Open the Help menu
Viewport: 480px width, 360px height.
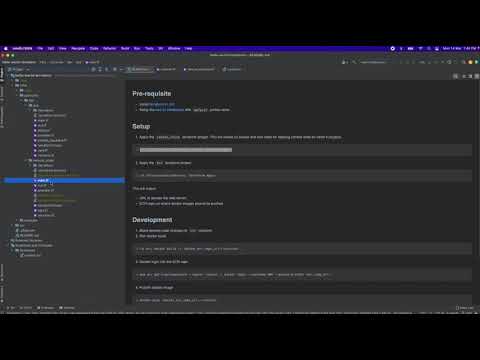pyautogui.click(x=188, y=49)
